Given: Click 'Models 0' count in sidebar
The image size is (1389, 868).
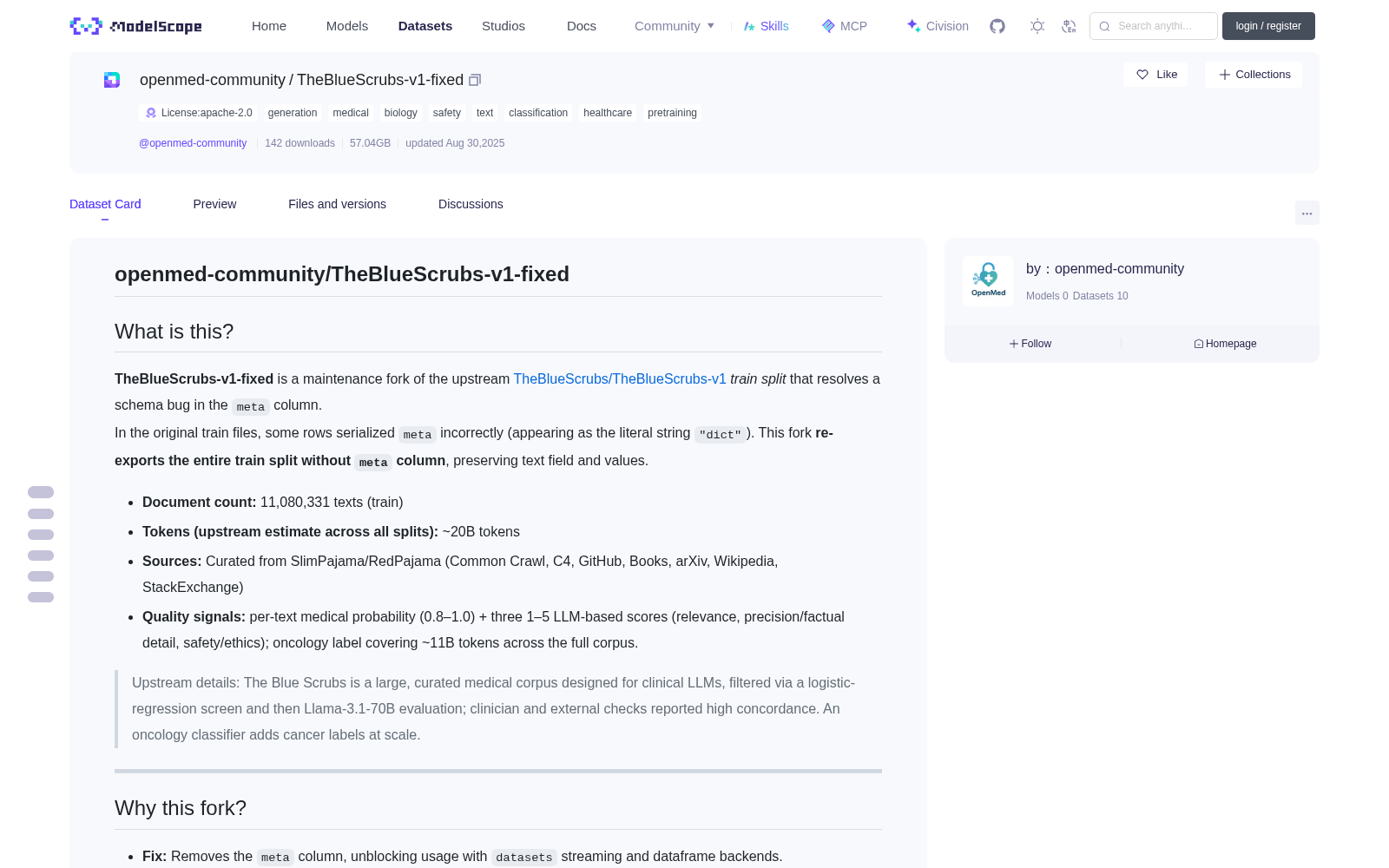Looking at the screenshot, I should 1047,296.
